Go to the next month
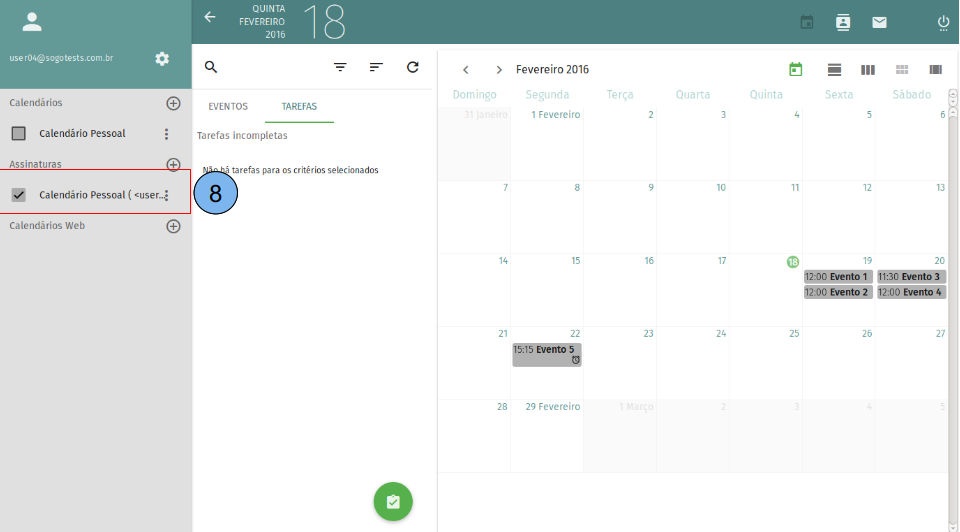Image resolution: width=960 pixels, height=532 pixels. [499, 70]
